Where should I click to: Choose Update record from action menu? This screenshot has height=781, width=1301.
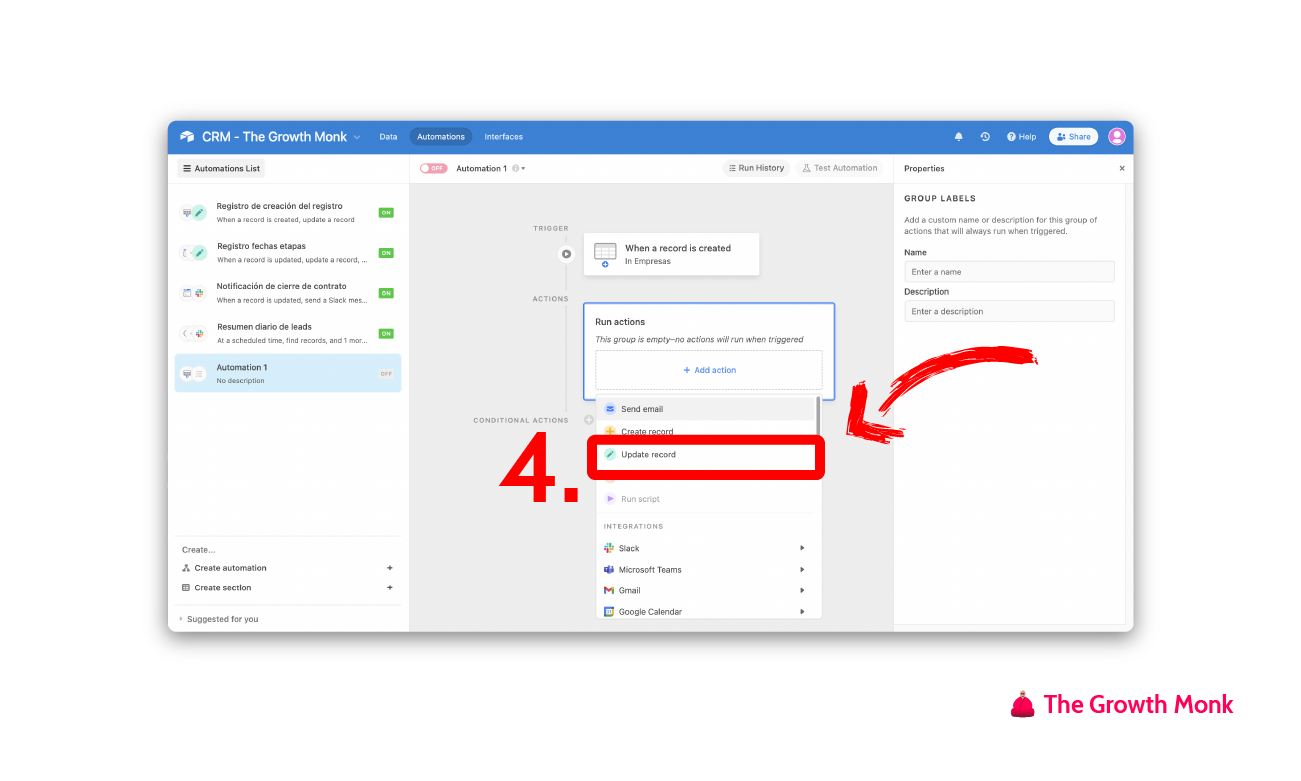coord(706,455)
